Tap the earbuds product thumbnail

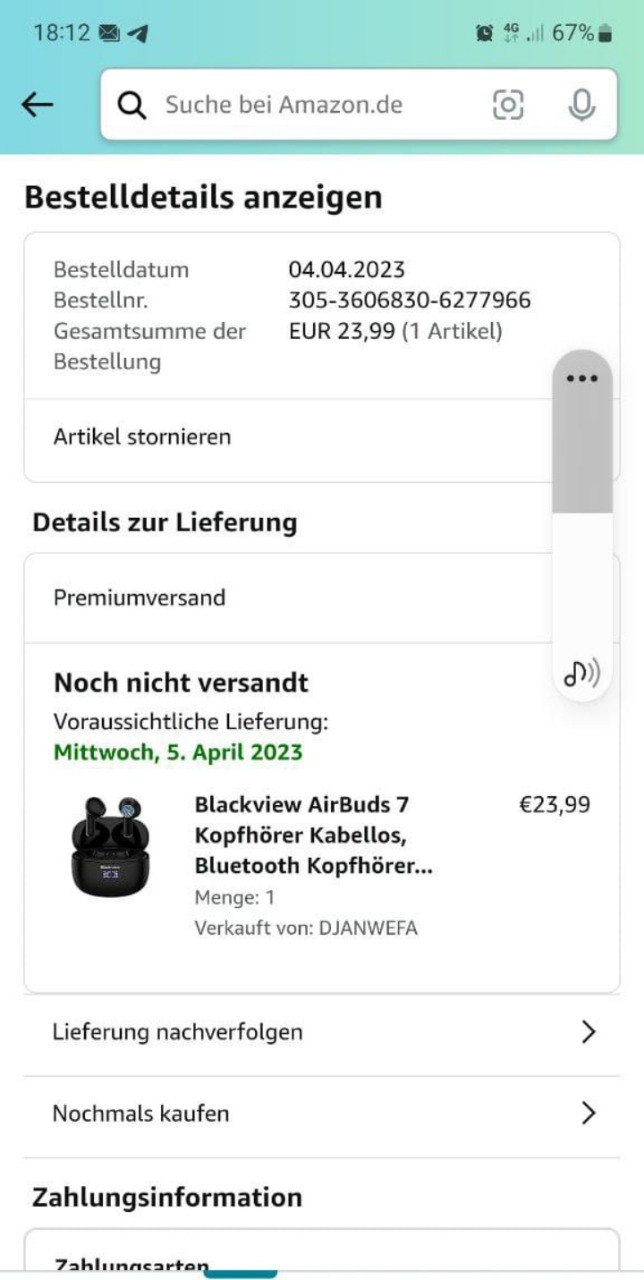[104, 846]
